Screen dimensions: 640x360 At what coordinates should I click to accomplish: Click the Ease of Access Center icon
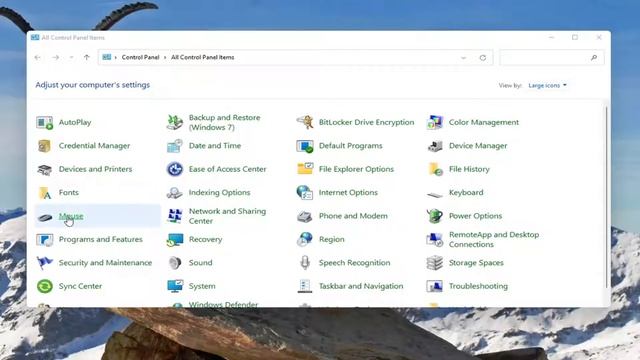tap(175, 169)
